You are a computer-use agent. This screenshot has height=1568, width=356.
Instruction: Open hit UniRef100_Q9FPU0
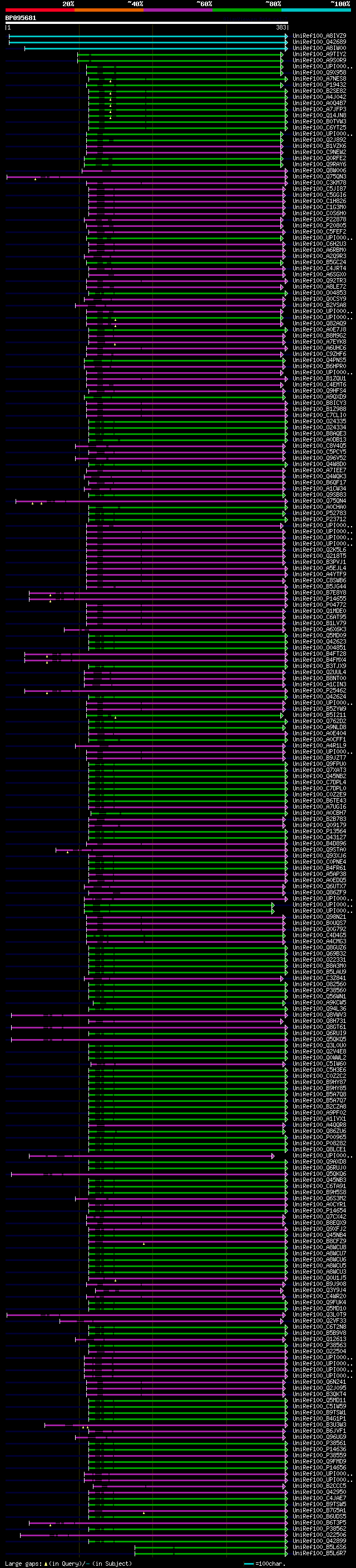(319, 764)
